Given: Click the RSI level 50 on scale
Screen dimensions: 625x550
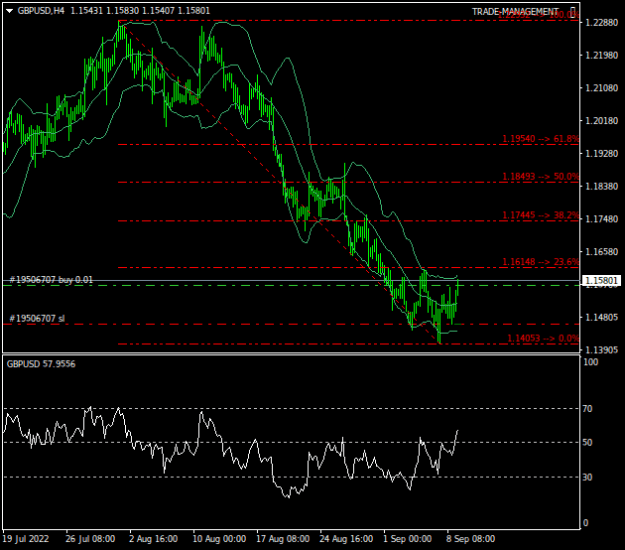Looking at the screenshot, I should coord(587,442).
